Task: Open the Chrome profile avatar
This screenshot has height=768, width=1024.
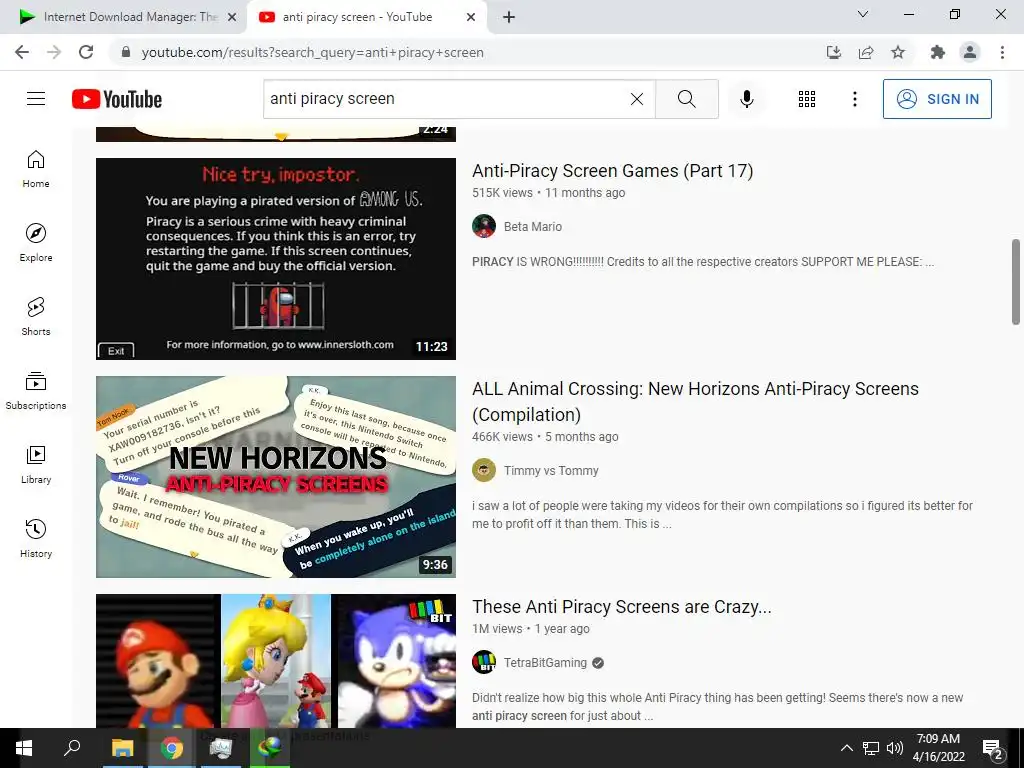Action: tap(970, 52)
